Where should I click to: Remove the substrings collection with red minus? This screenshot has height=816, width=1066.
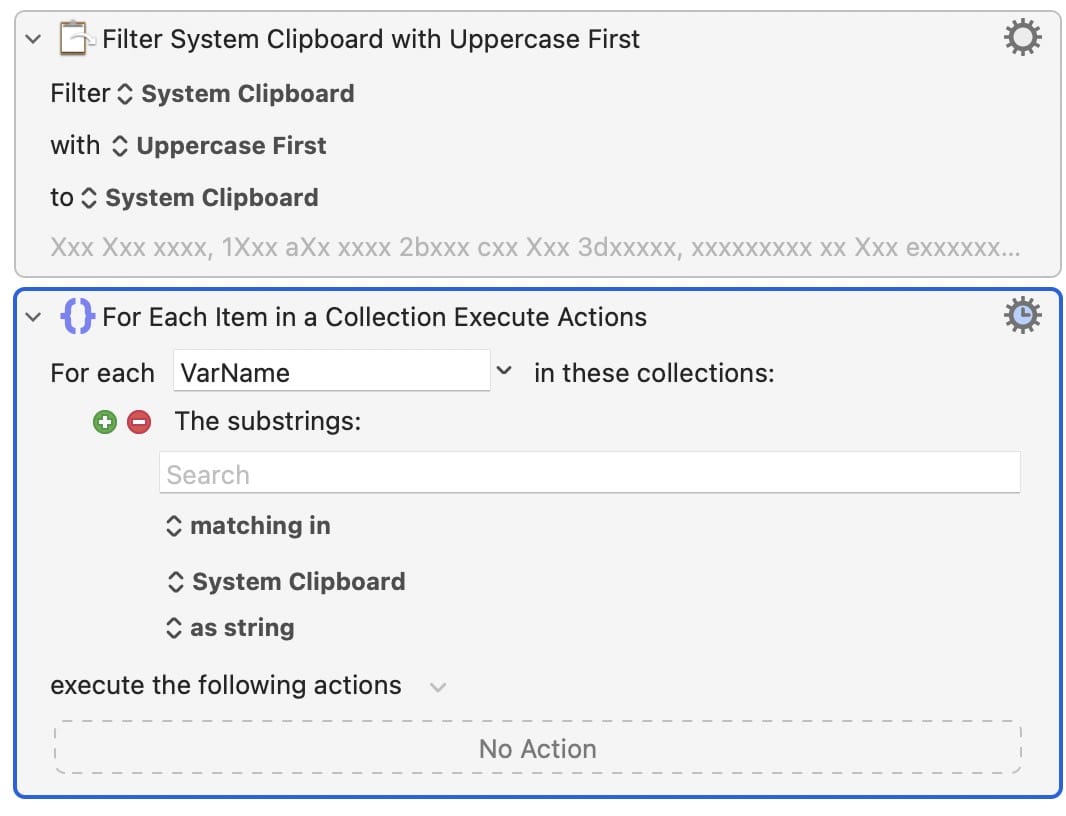tap(140, 422)
